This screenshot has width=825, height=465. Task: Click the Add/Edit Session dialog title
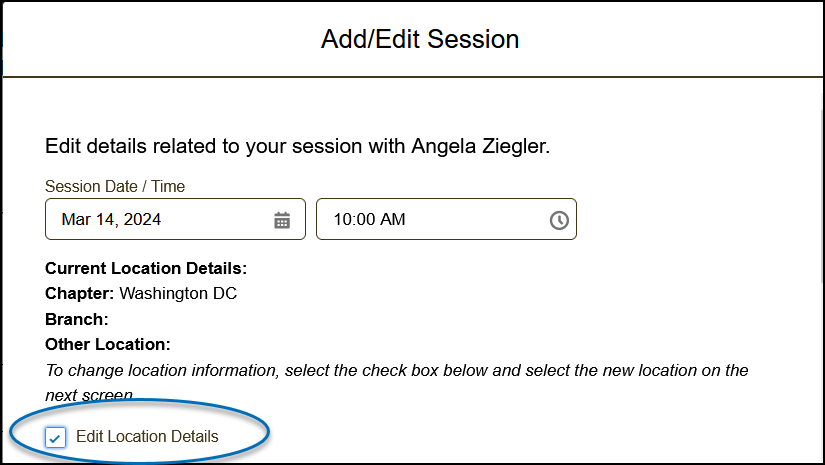tap(420, 40)
